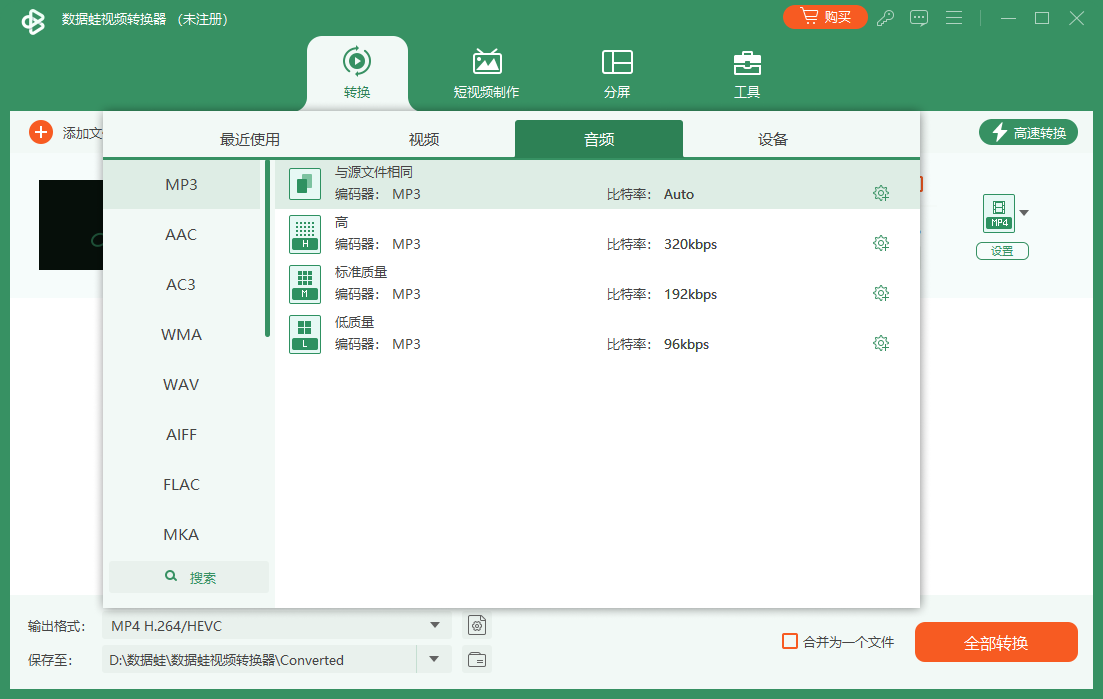Switch to the 视频 format tab
The image size is (1103, 699).
[423, 139]
